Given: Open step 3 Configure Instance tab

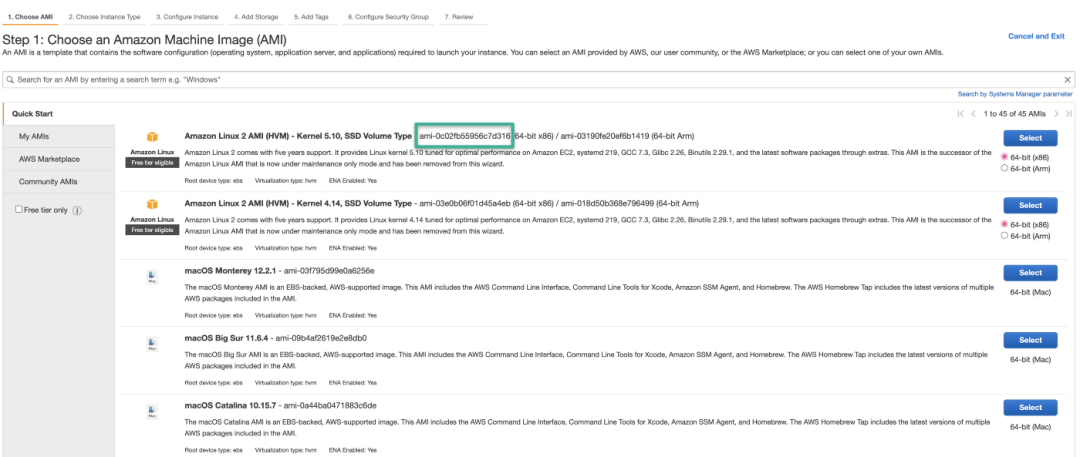Looking at the screenshot, I should (x=187, y=17).
